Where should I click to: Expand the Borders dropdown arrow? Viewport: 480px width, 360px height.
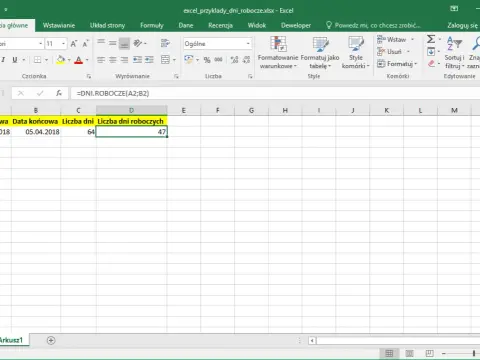click(x=46, y=60)
